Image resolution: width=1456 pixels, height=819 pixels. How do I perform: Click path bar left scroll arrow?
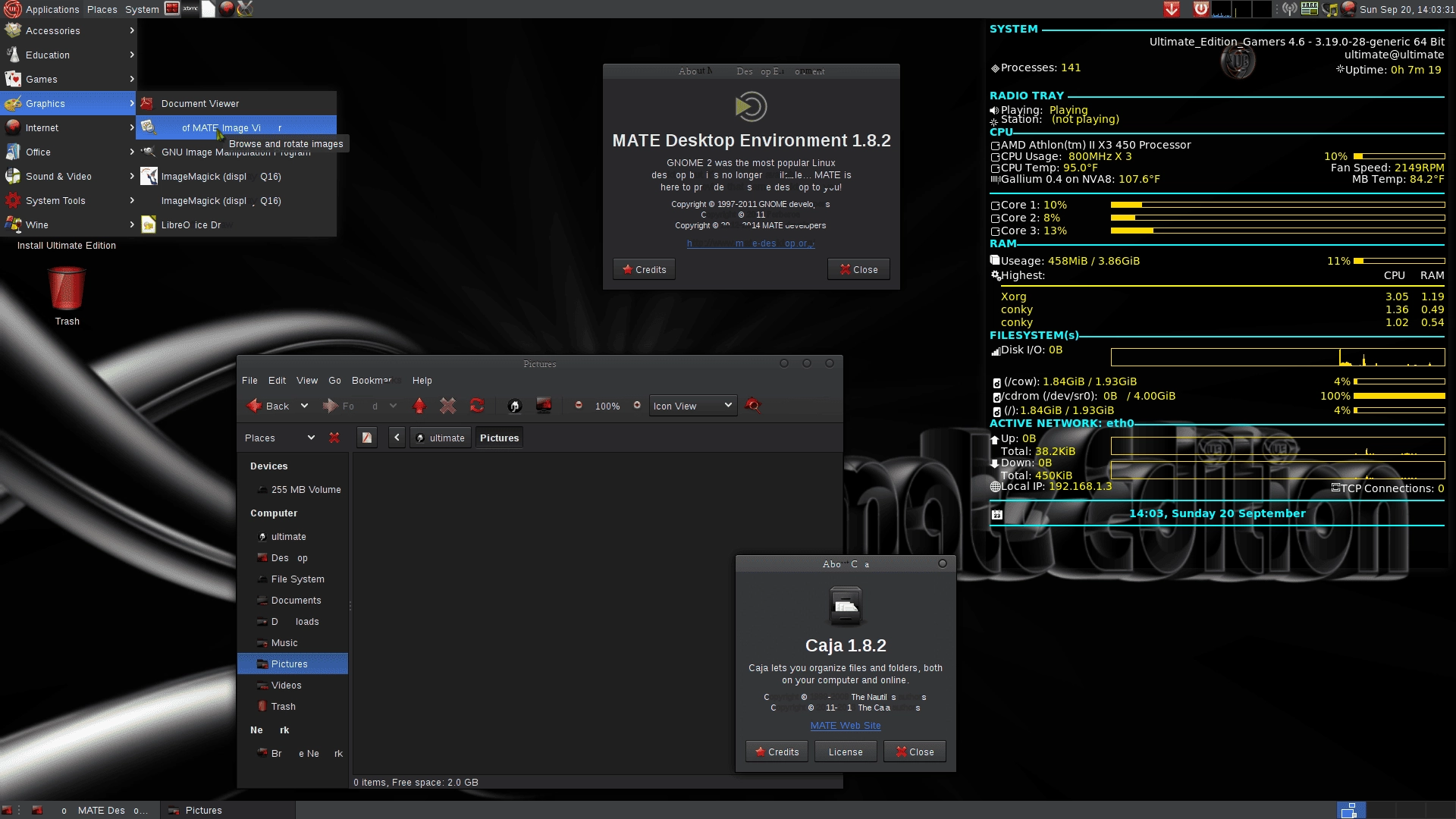pos(397,438)
